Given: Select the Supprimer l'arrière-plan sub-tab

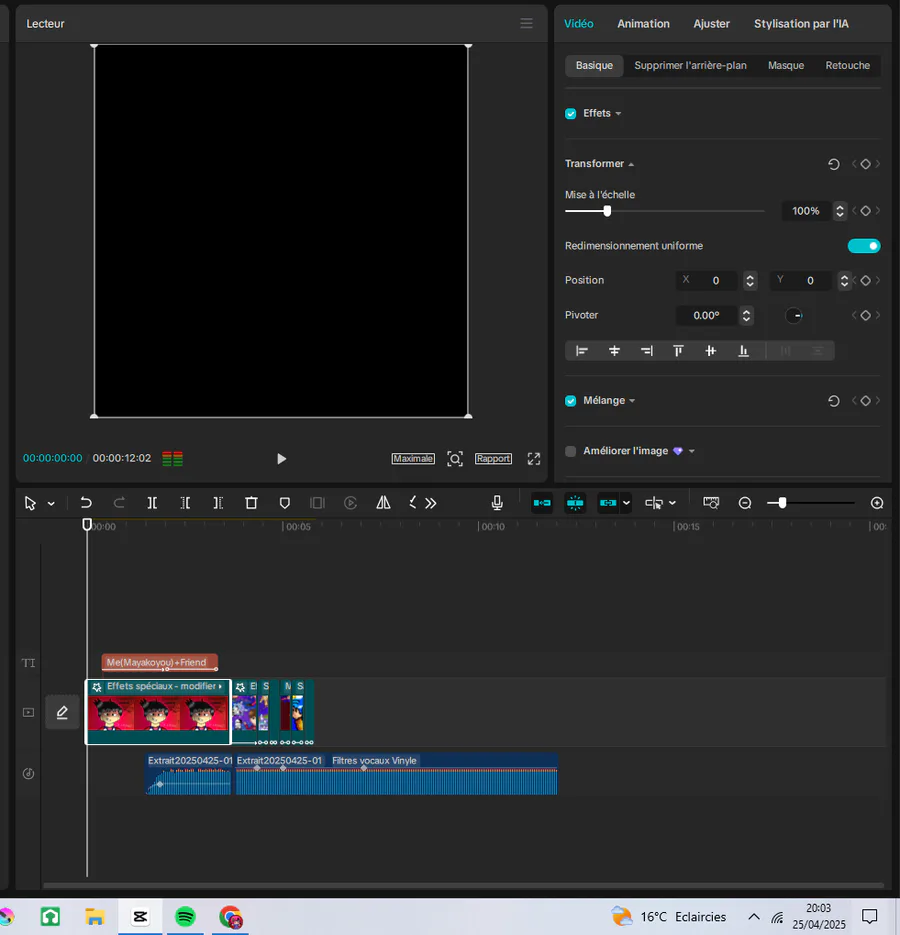Looking at the screenshot, I should [690, 66].
